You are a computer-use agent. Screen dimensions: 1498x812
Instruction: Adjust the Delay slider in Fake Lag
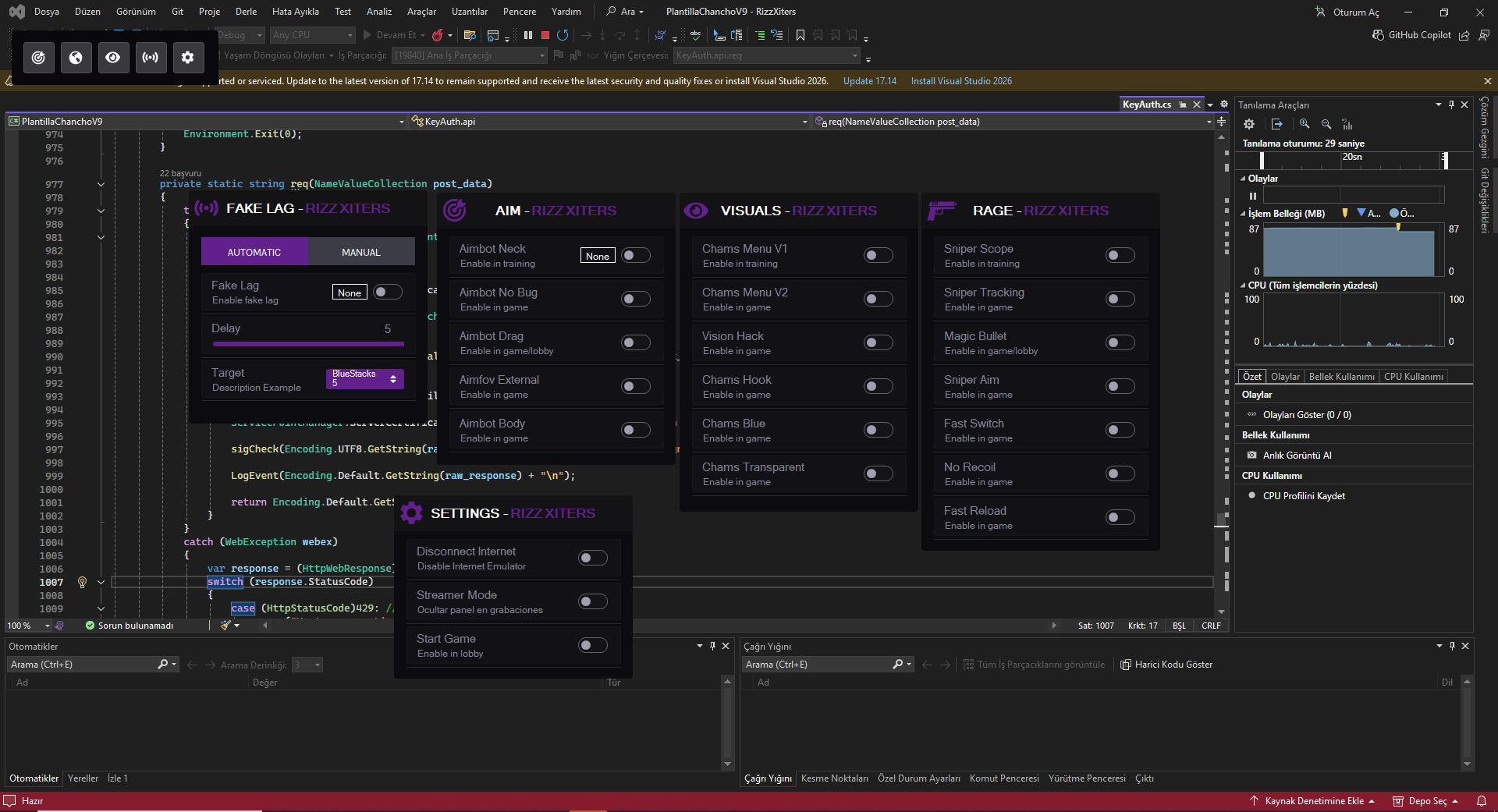[307, 343]
